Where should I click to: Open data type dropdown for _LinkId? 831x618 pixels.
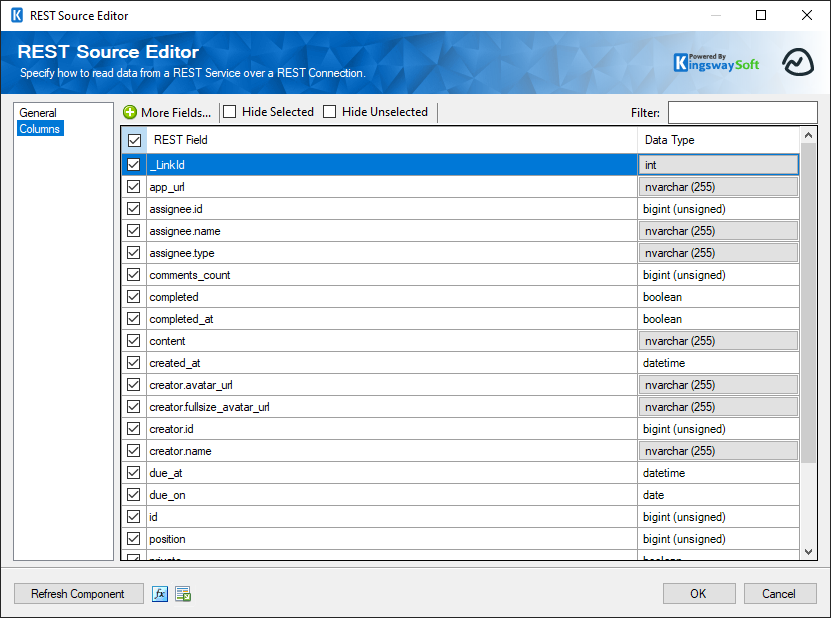[718, 165]
